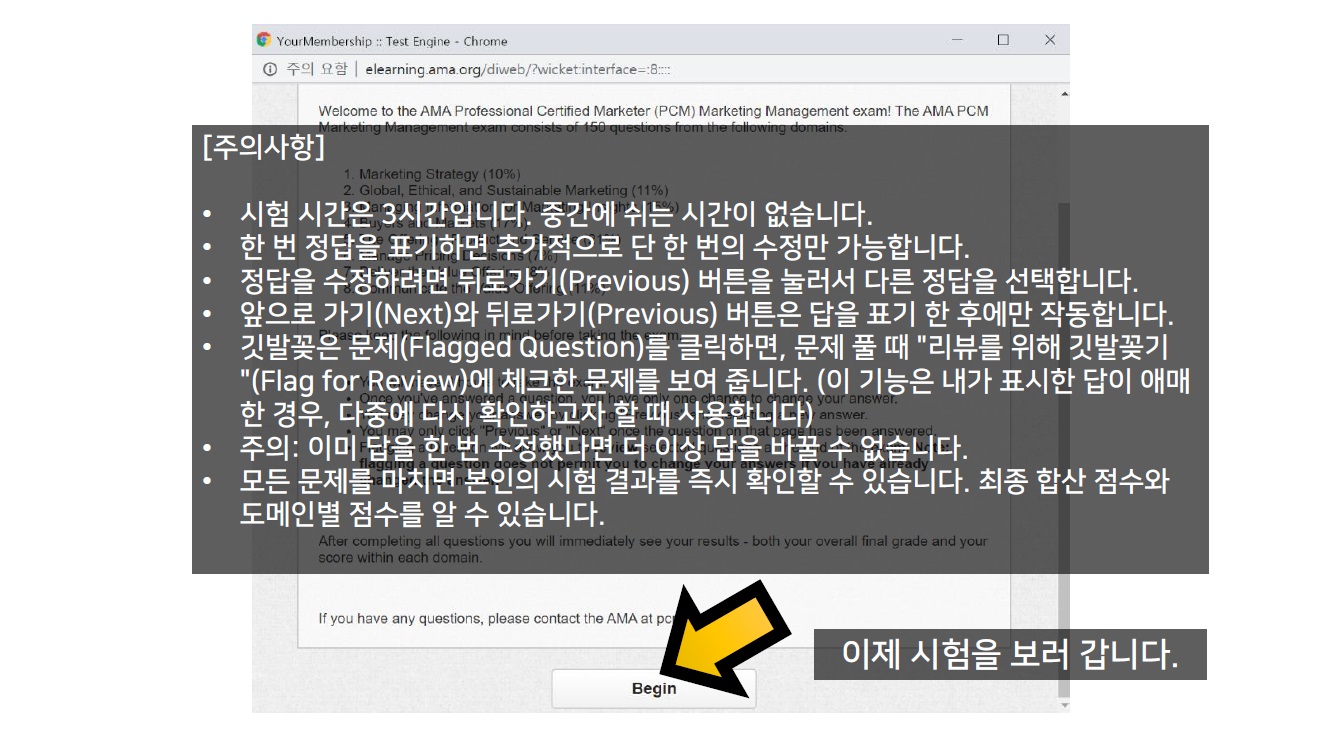
Task: Click the Begin button to start exam
Action: (x=654, y=689)
